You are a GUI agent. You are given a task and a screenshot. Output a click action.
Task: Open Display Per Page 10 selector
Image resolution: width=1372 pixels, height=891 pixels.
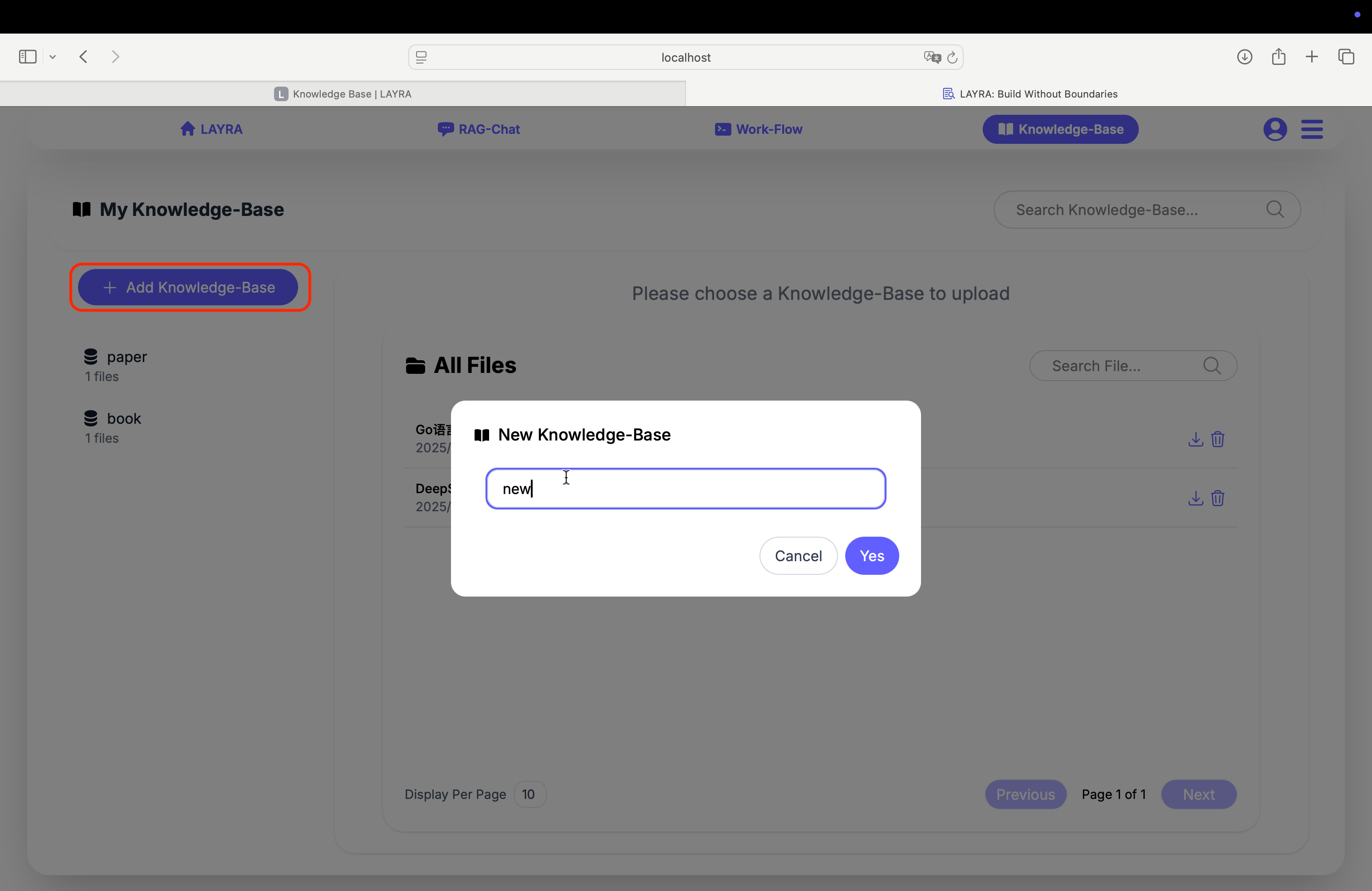529,794
